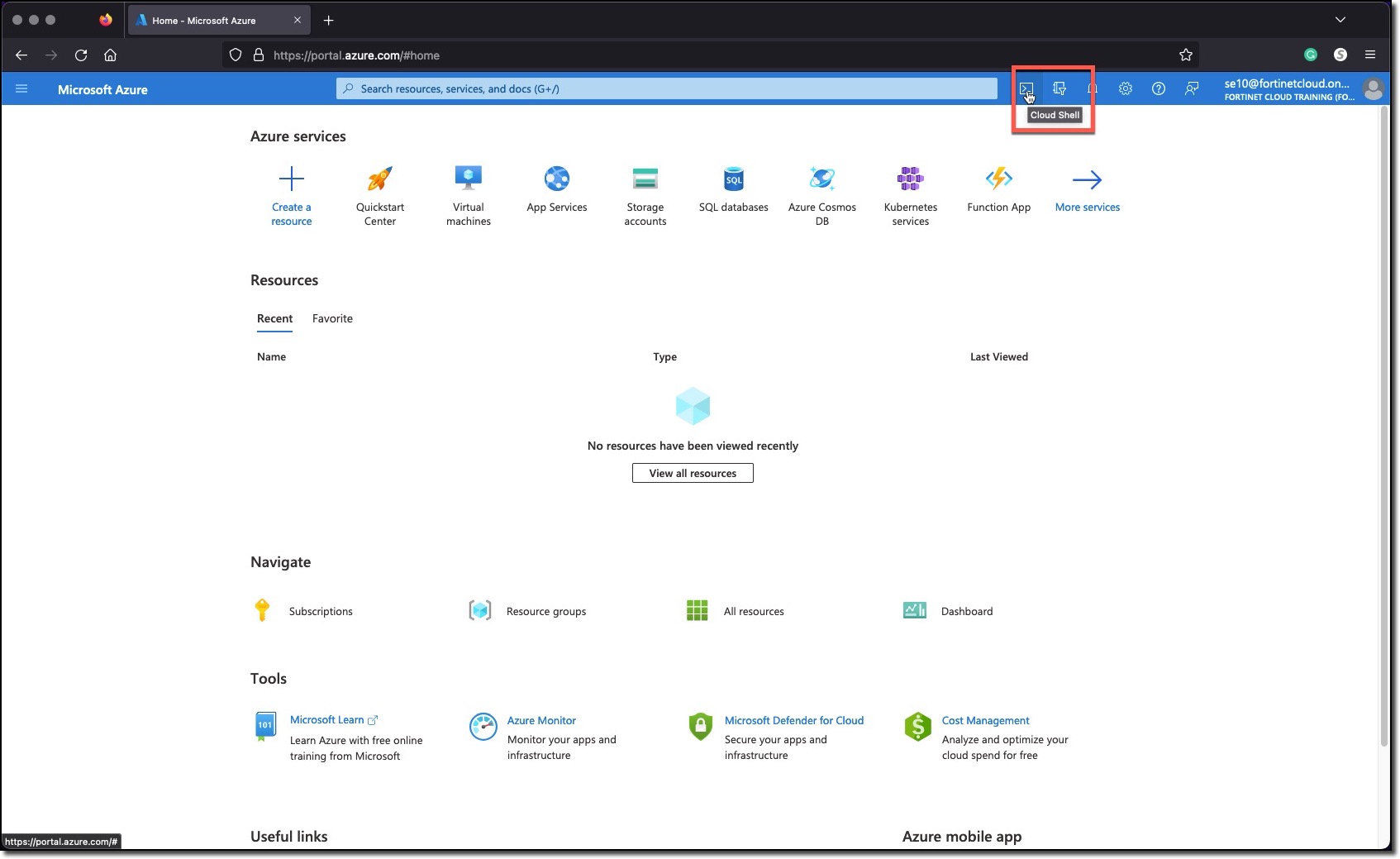This screenshot has height=859, width=1400.
Task: Open the Cost Management link
Action: click(x=985, y=720)
